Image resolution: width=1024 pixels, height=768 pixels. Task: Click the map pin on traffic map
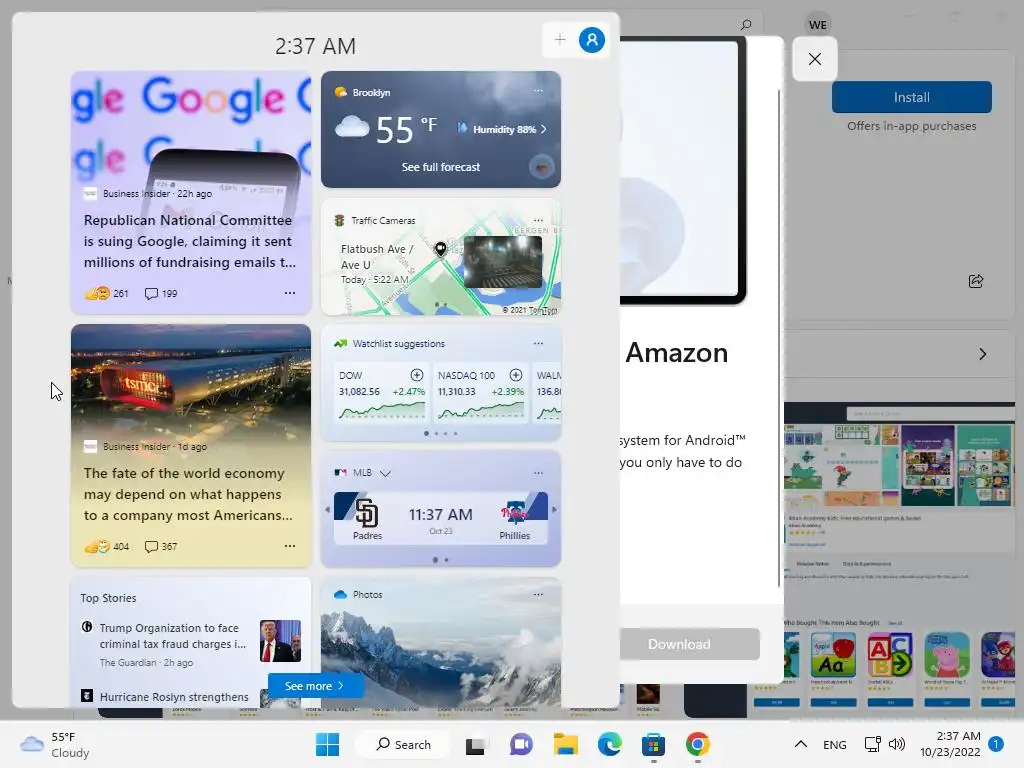pyautogui.click(x=440, y=249)
